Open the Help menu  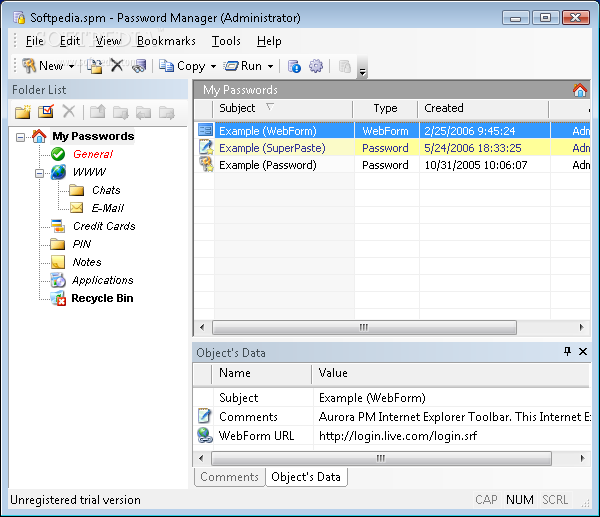click(269, 41)
